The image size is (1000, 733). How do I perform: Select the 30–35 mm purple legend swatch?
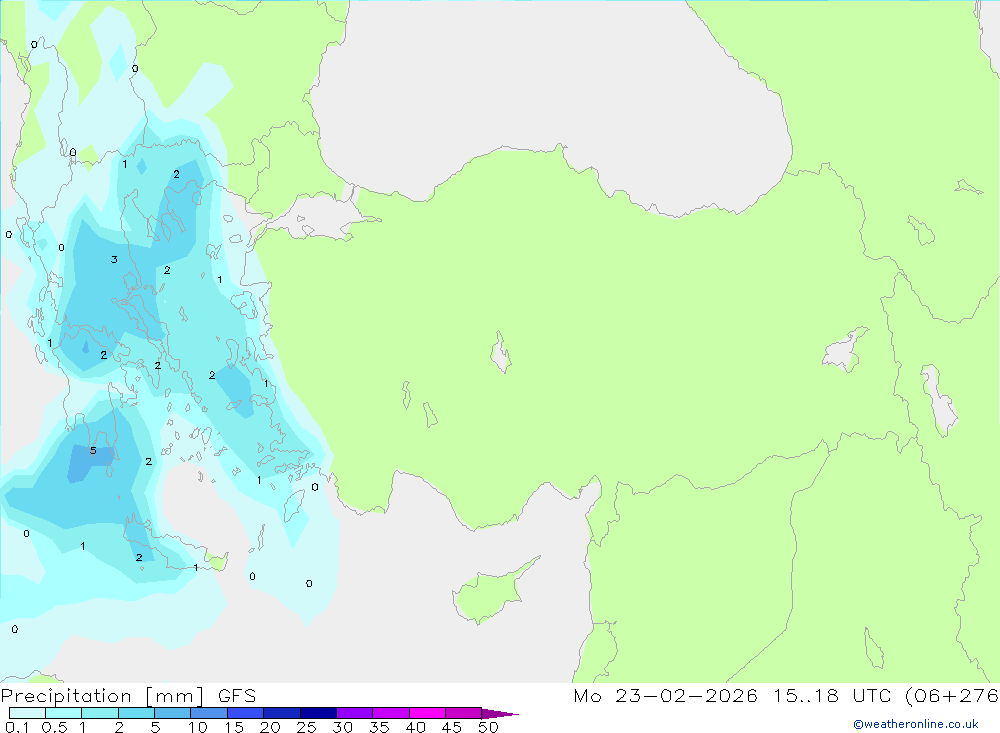point(355,713)
